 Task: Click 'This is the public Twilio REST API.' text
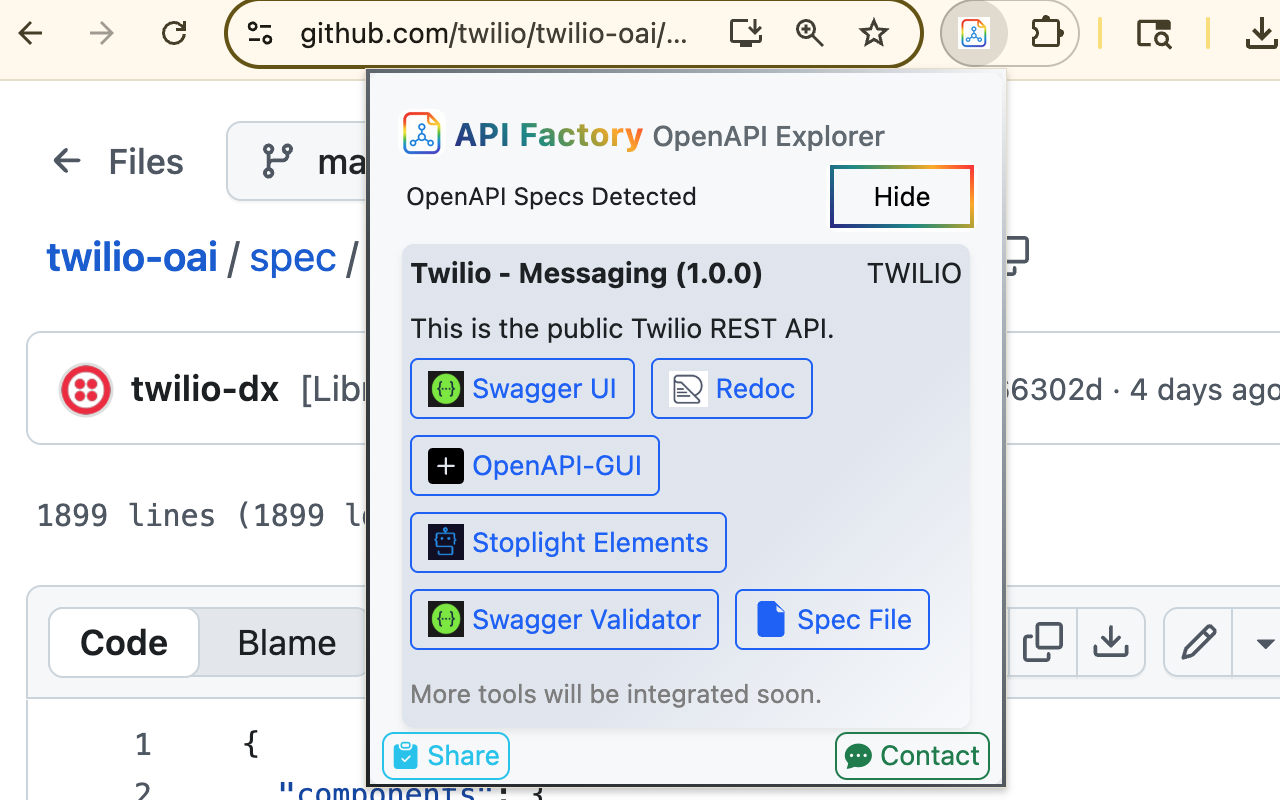coord(622,328)
